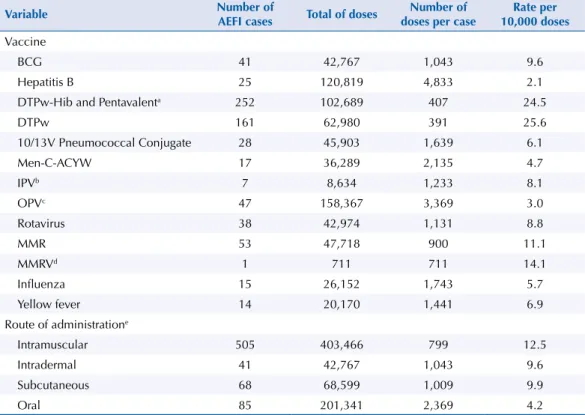
Task: Select MMR total doses '47,718'
Action: (x=342, y=244)
